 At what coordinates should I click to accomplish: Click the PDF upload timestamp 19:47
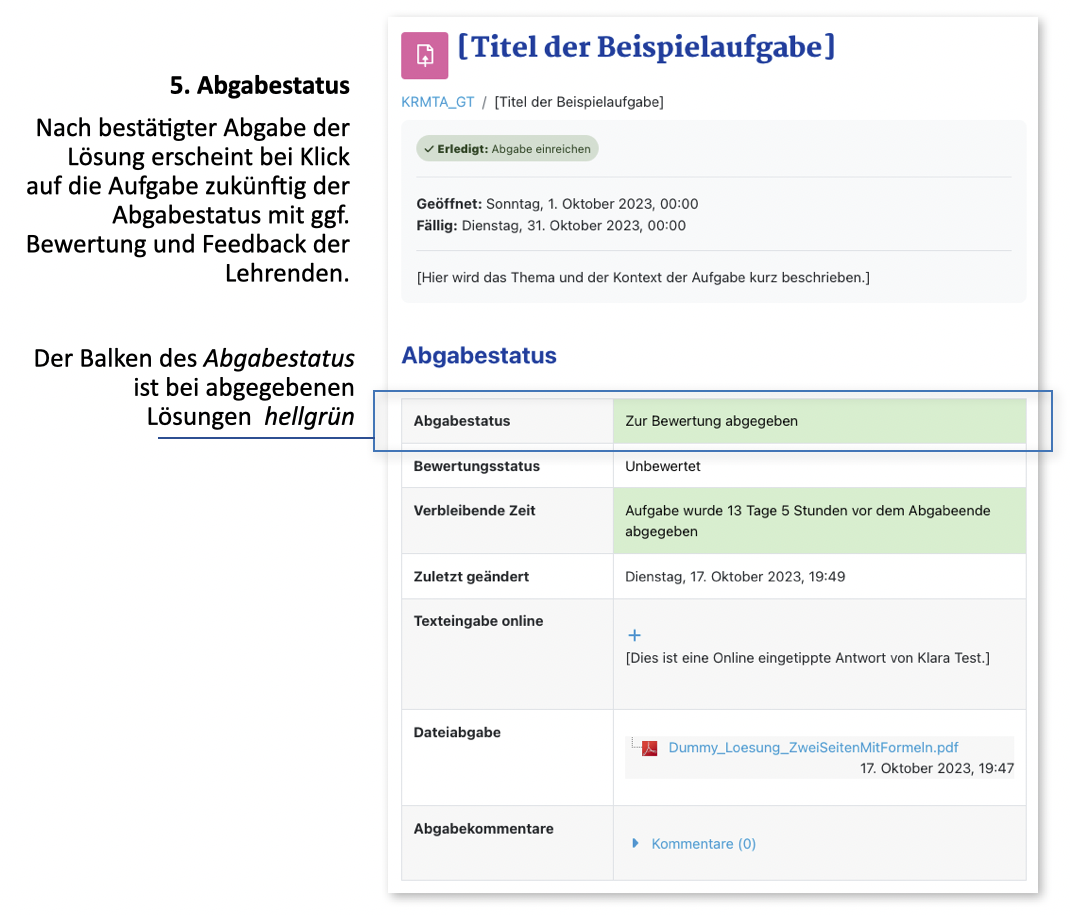[x=936, y=768]
